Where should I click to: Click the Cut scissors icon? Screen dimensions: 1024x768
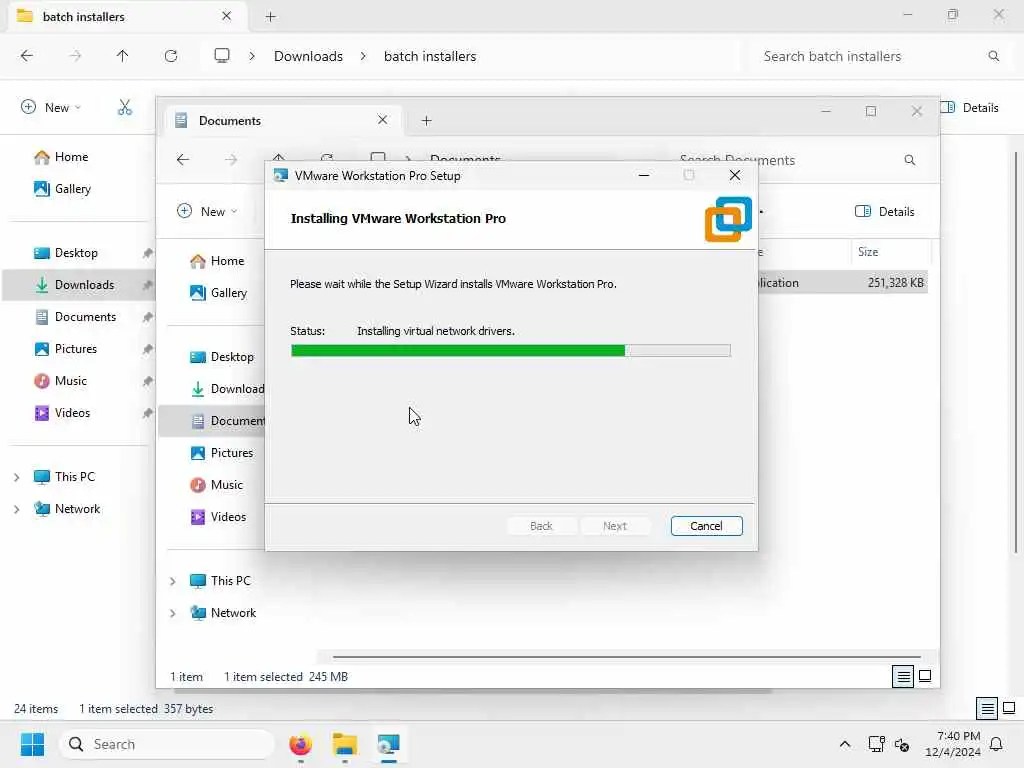(x=125, y=107)
